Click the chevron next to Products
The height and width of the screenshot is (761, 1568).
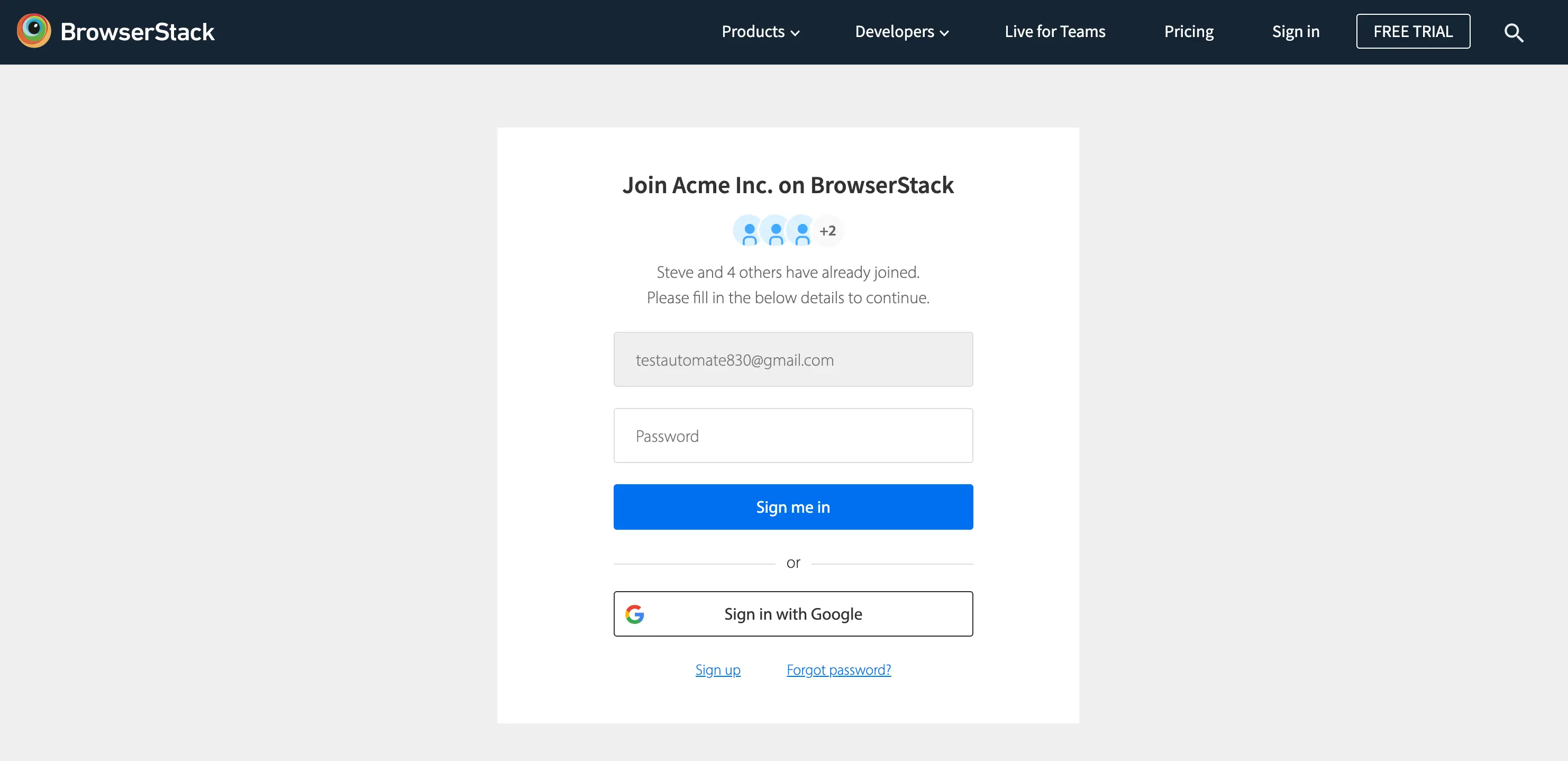[x=795, y=33]
